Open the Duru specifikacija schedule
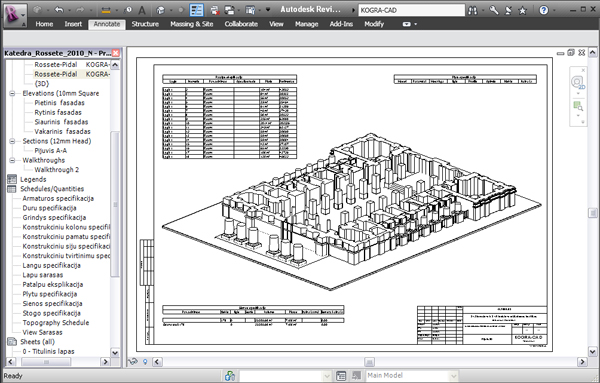Image resolution: width=600 pixels, height=383 pixels. tap(49, 208)
